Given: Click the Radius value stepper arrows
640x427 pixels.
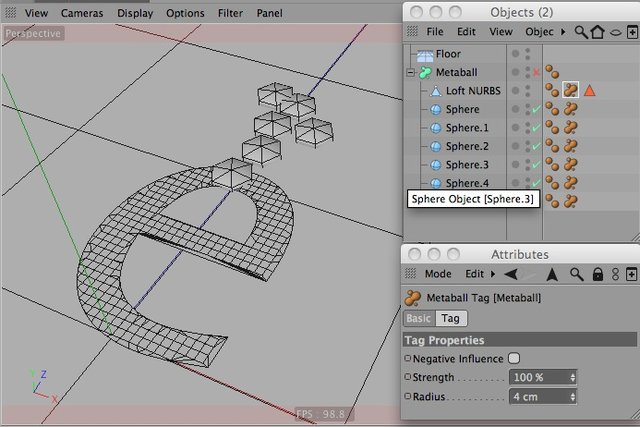Looking at the screenshot, I should point(573,396).
